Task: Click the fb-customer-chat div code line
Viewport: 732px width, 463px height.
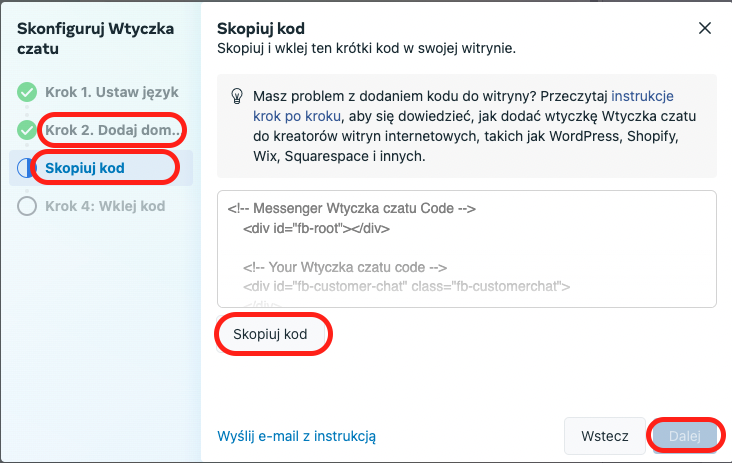Action: (x=406, y=287)
